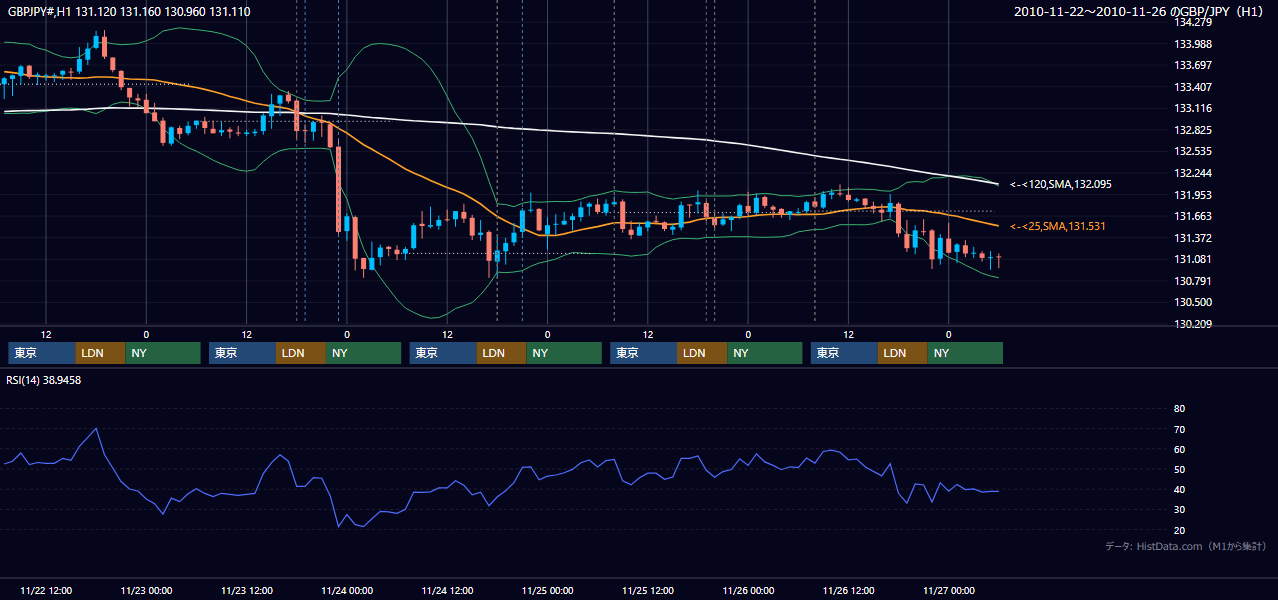Image resolution: width=1278 pixels, height=600 pixels.
Task: Click price axis label 132.535
Action: 1192,152
